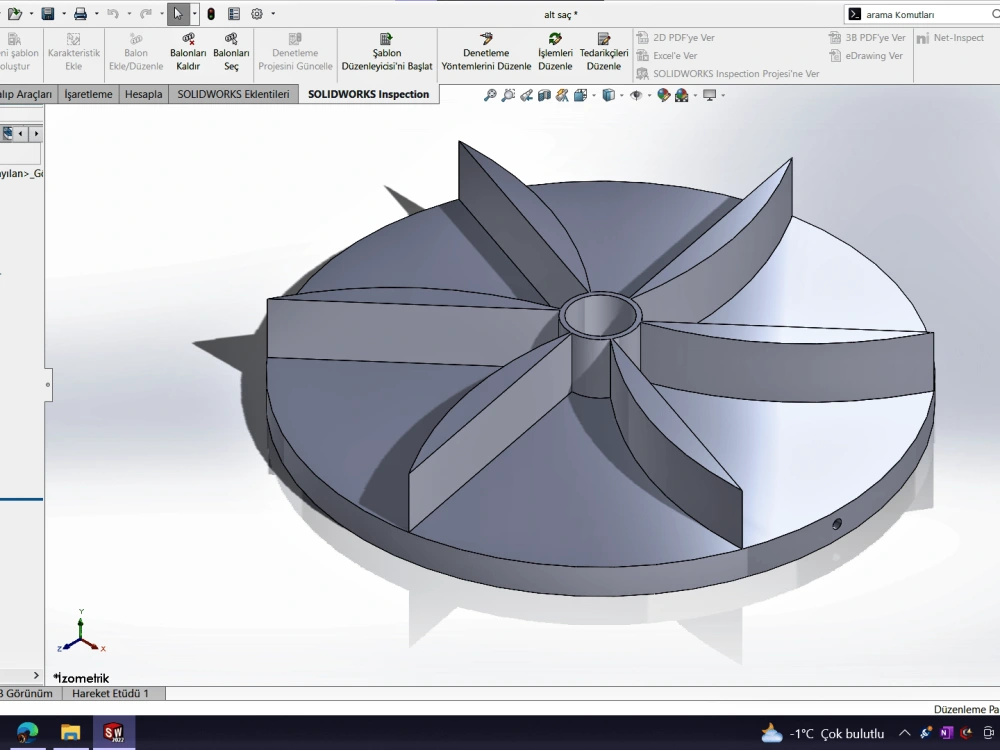Open the weather widget showing -1°C

tap(823, 733)
